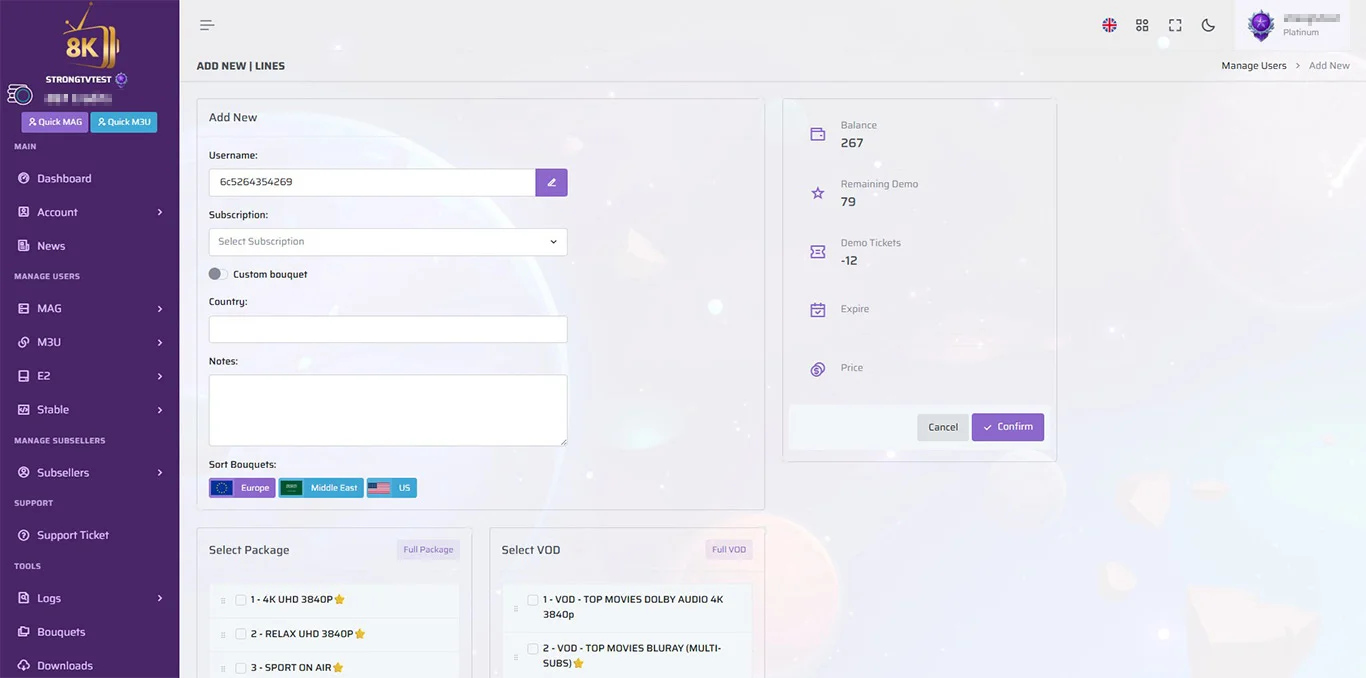
Task: Click the Quick M3U button
Action: tap(124, 122)
